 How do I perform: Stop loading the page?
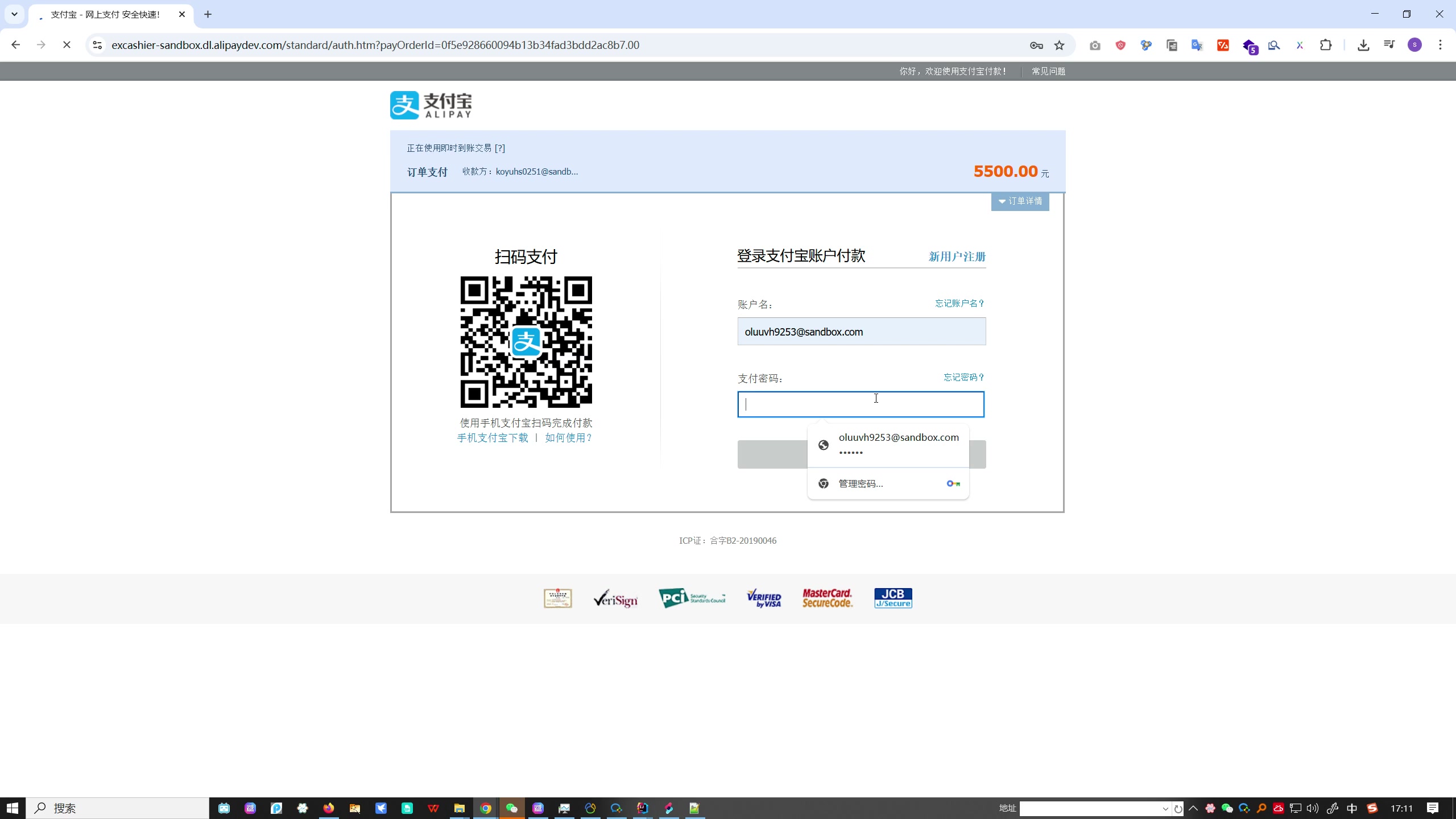[x=67, y=45]
